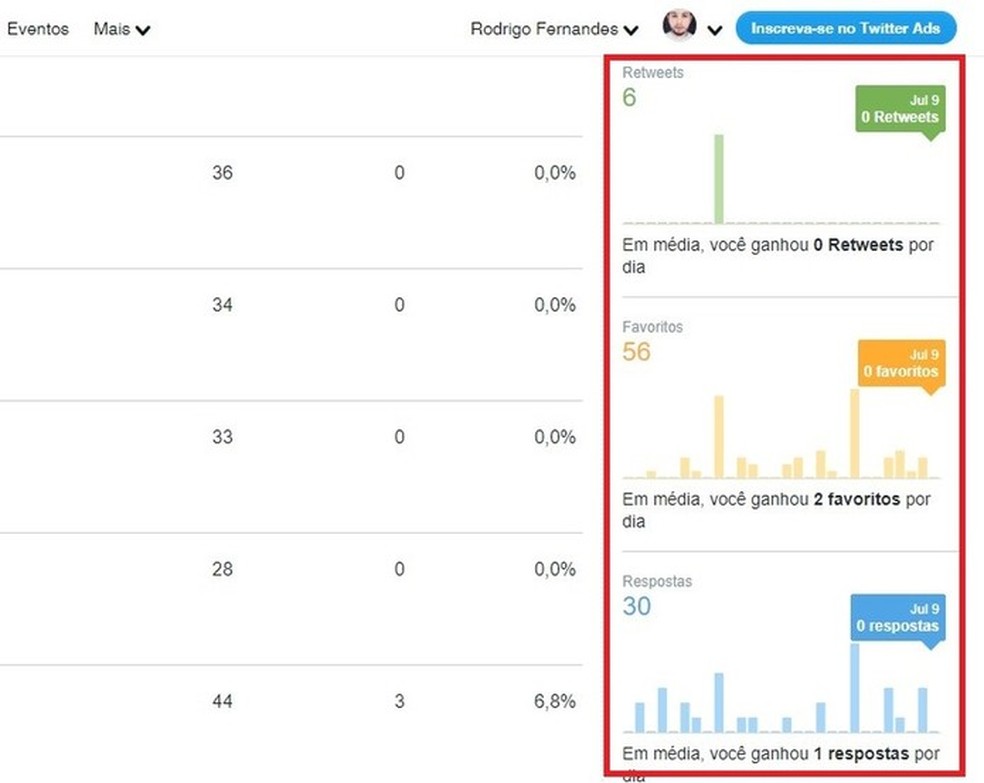Open the Mais dropdown menu
The image size is (984, 783).
120,28
